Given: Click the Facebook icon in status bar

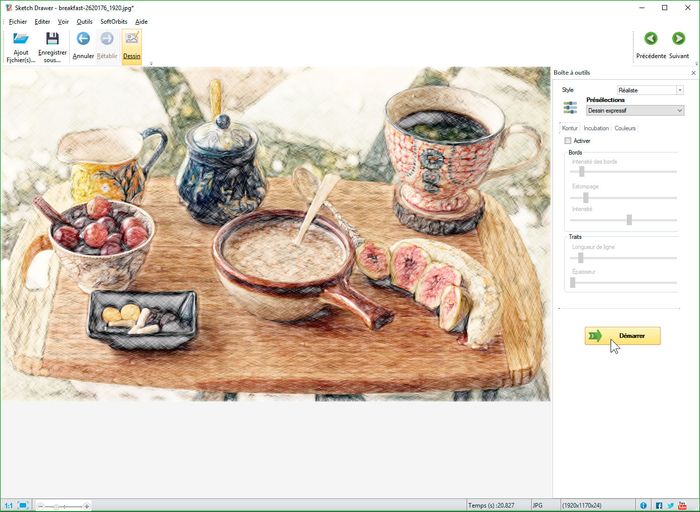Looking at the screenshot, I should point(659,505).
